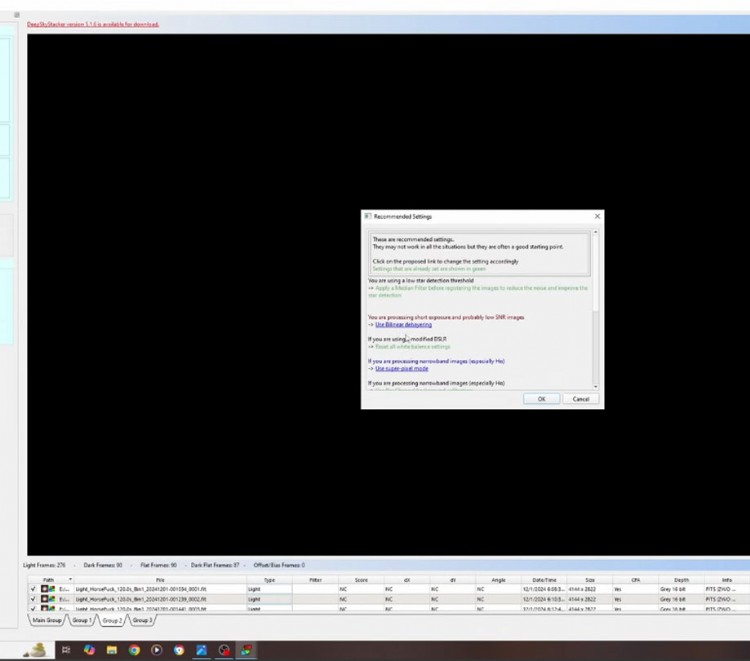The width and height of the screenshot is (750, 661).
Task: Open the Copilot icon in taskbar
Action: coord(89,649)
